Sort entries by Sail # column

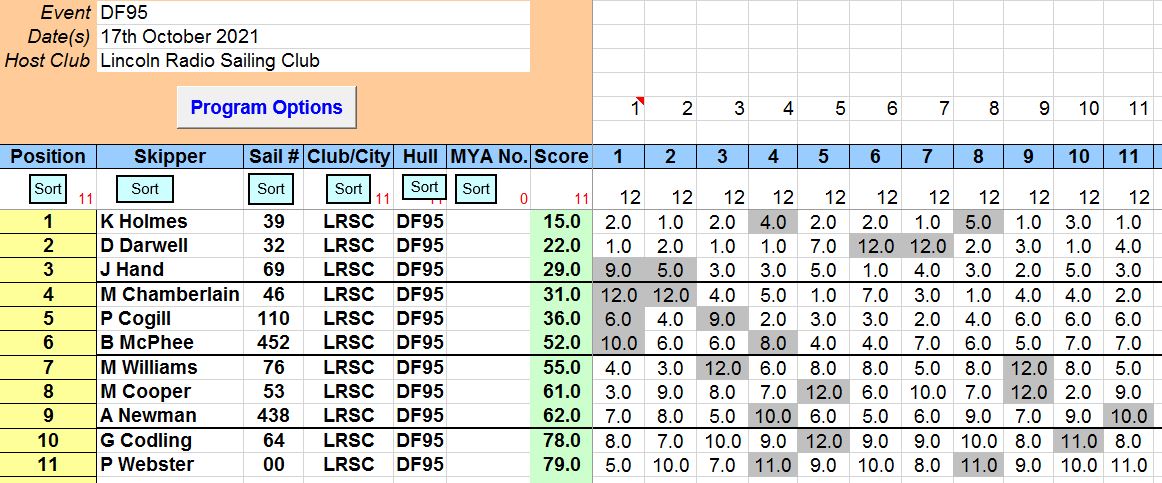(x=271, y=188)
